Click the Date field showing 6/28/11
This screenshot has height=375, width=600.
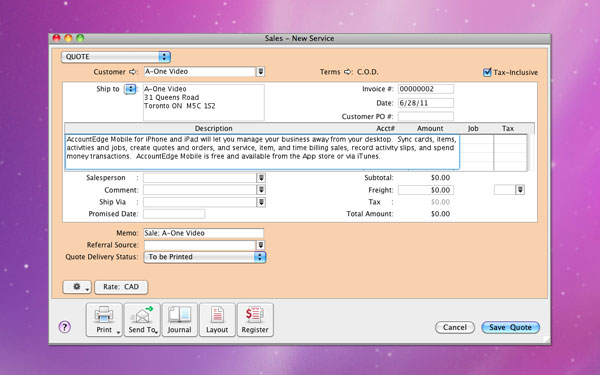tap(426, 103)
